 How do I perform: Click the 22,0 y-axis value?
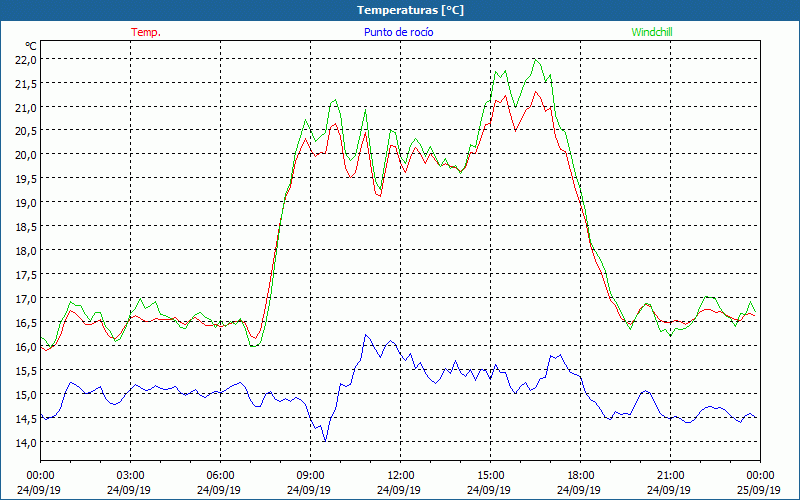coord(26,60)
